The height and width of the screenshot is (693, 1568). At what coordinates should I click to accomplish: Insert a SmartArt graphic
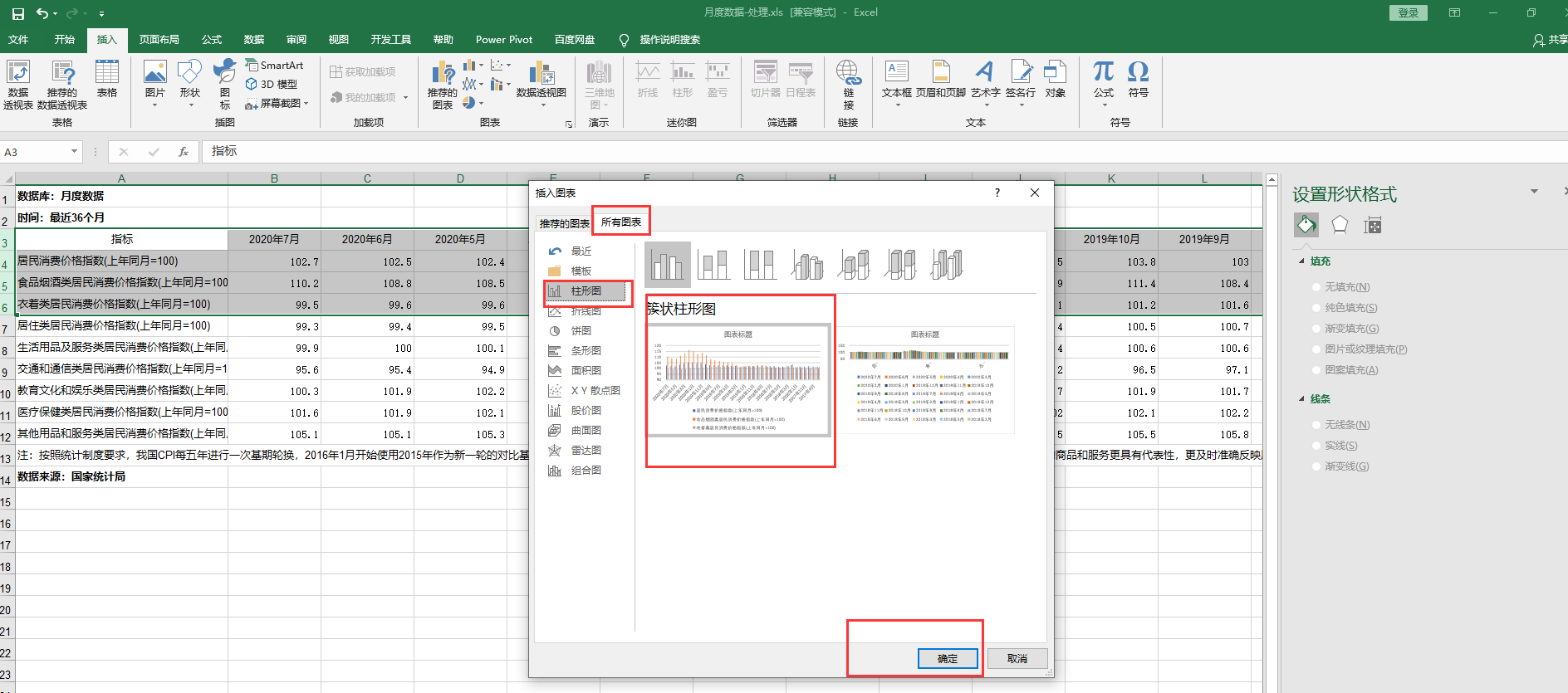275,65
